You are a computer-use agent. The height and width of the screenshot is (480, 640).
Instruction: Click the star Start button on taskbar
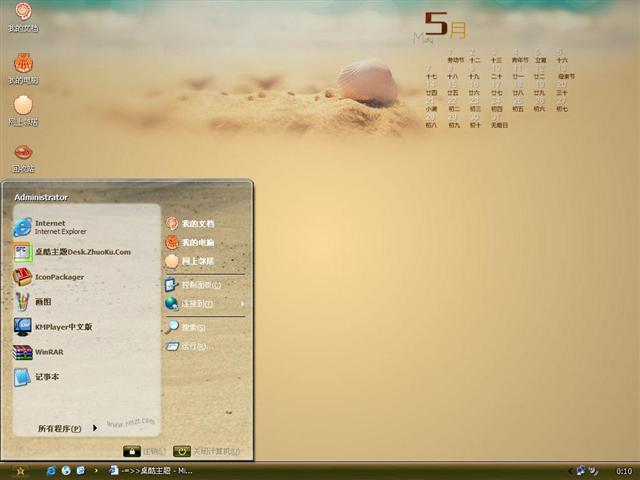click(x=19, y=470)
